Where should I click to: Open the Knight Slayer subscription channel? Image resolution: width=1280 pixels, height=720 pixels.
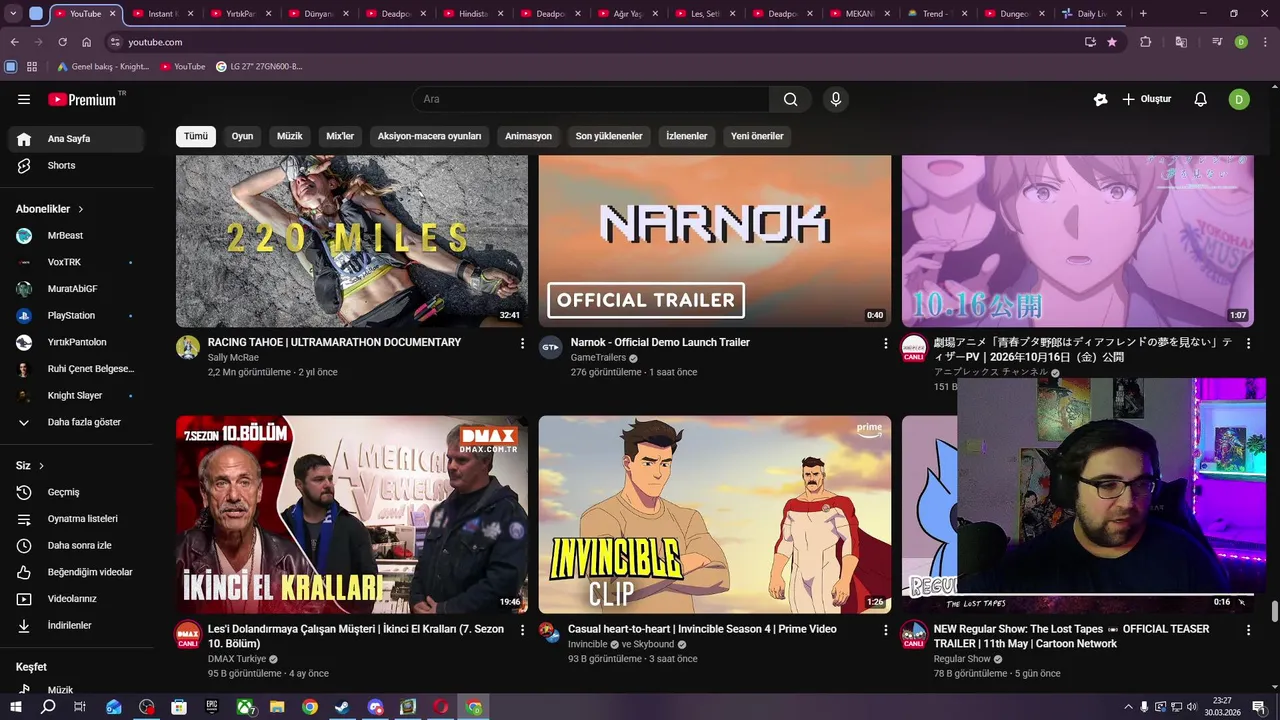click(x=76, y=395)
